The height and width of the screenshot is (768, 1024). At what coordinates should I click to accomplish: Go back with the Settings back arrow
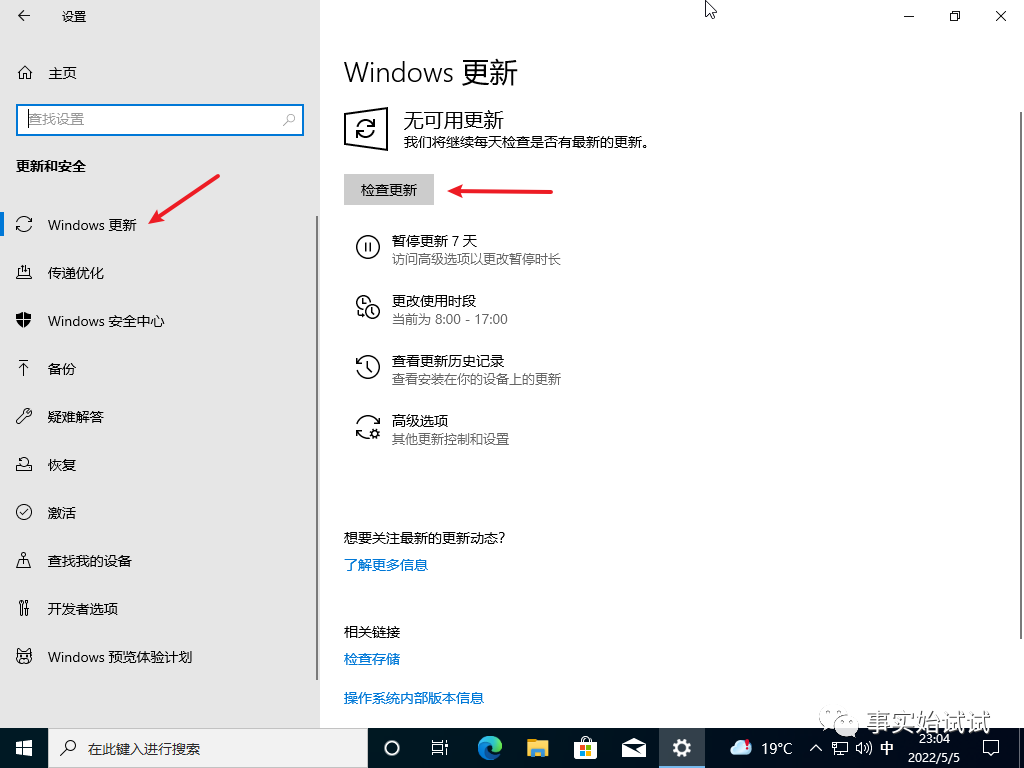[24, 16]
